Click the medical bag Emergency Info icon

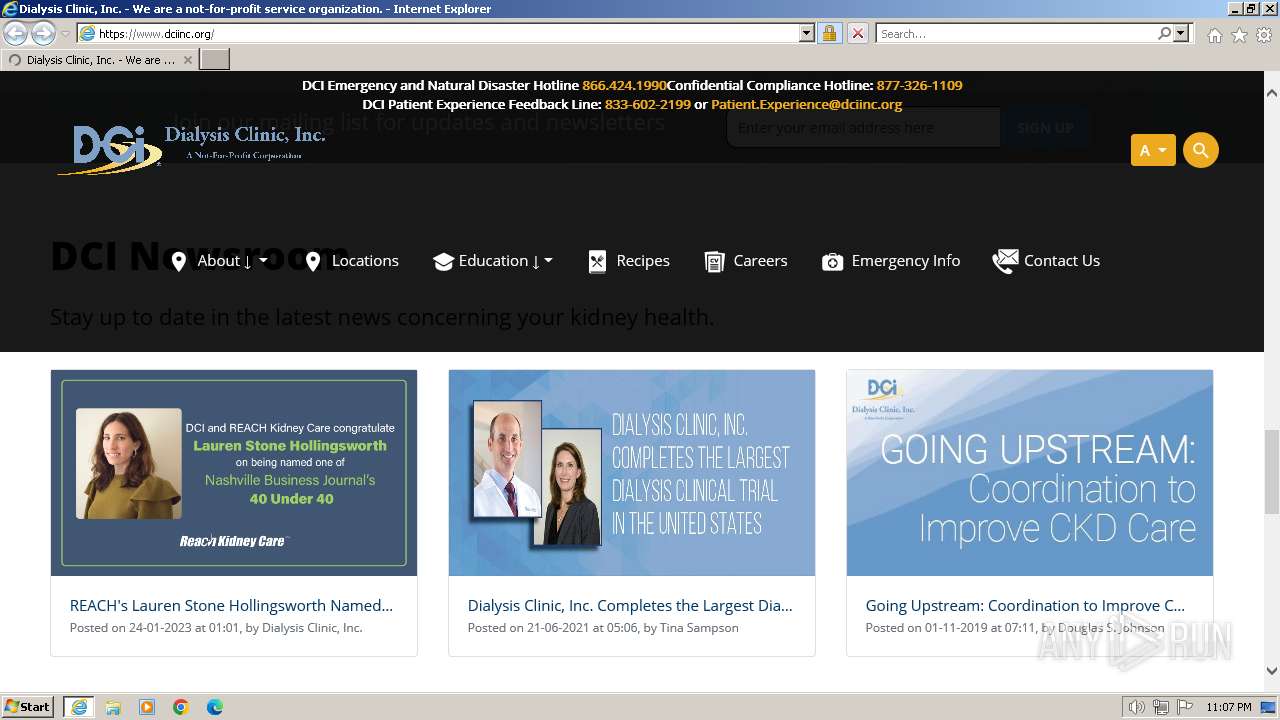click(832, 262)
